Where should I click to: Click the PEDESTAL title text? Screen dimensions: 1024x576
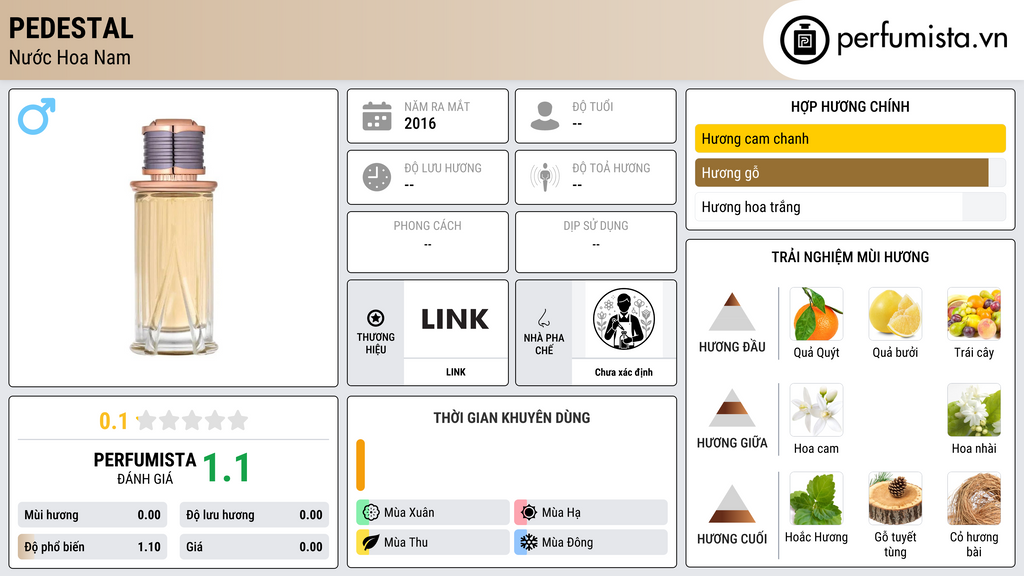[71, 28]
